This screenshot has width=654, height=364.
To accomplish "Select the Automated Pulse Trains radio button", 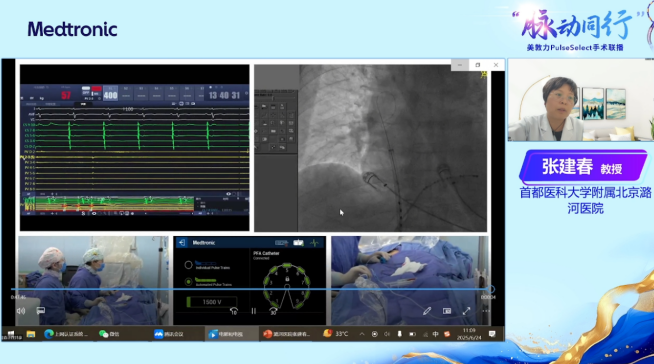I will pos(188,282).
